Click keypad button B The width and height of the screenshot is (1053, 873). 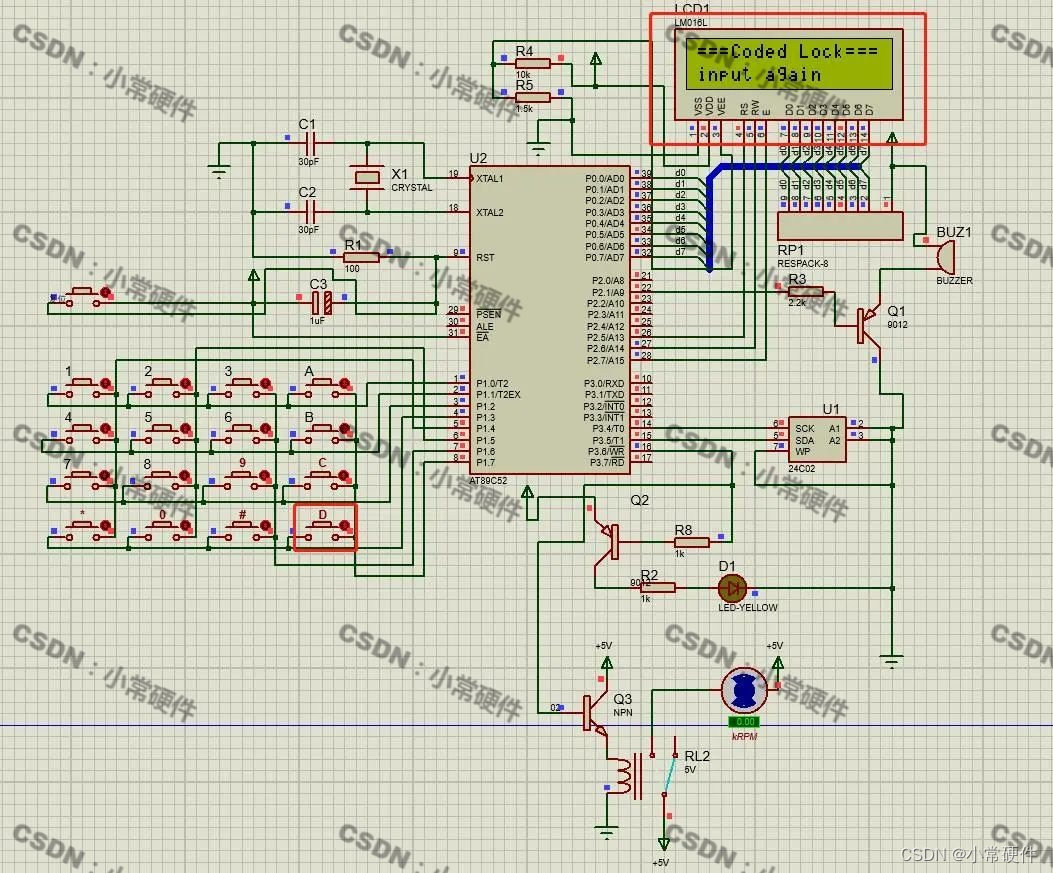323,433
